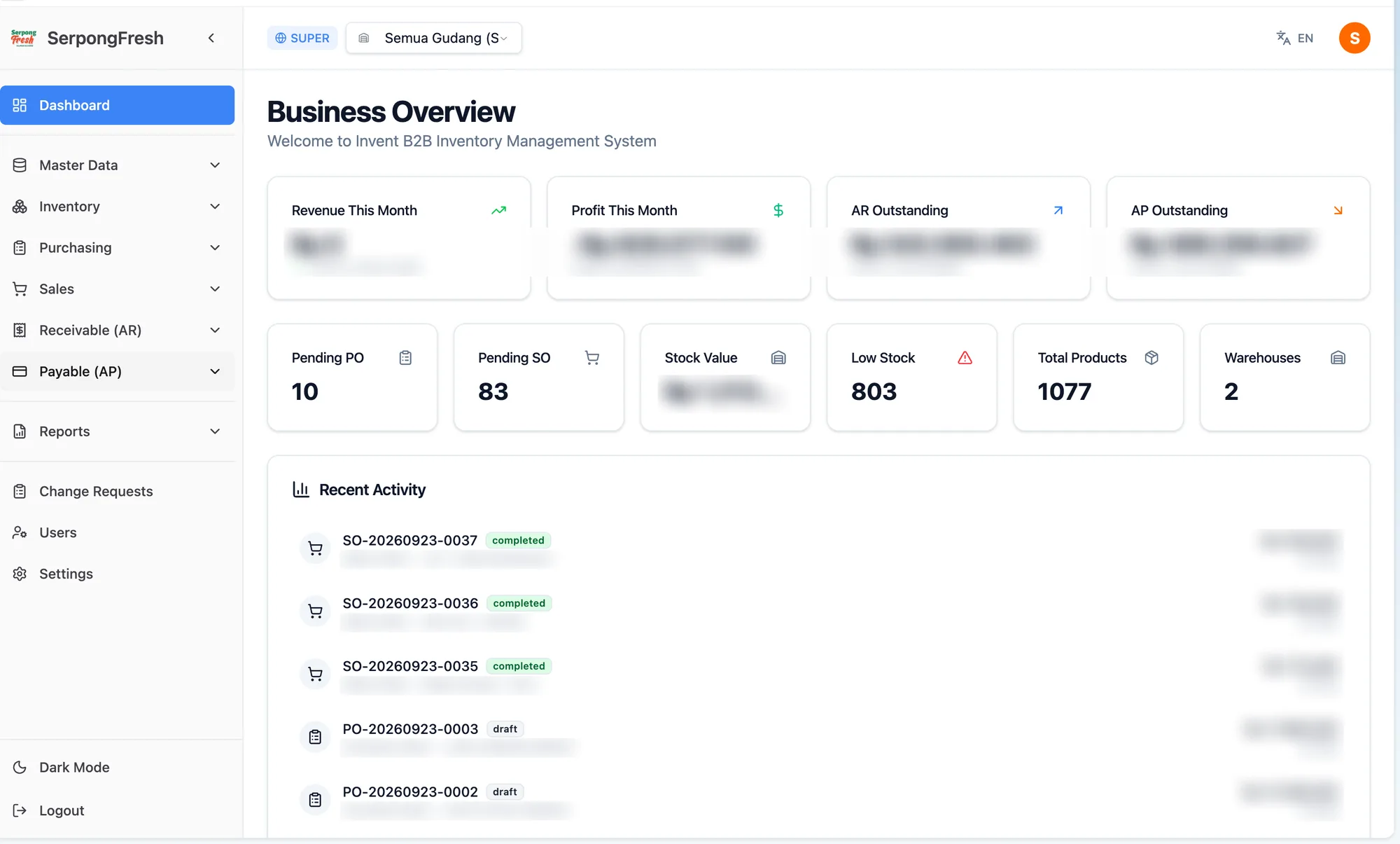Screen dimensions: 1400x844
Task: Click the Dark Mode moon icon
Action: [20, 768]
